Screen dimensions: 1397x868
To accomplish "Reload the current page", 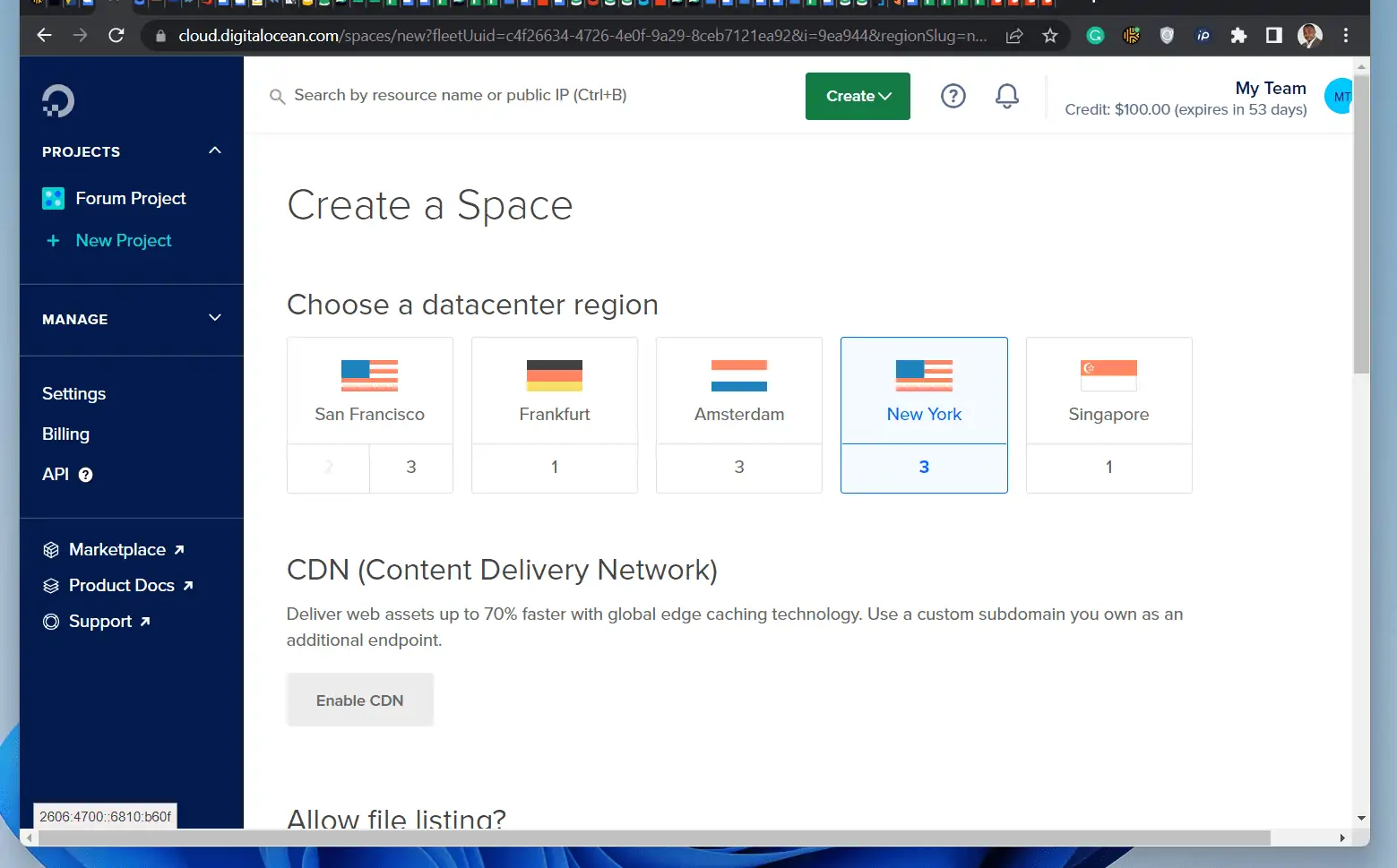I will click(x=116, y=35).
